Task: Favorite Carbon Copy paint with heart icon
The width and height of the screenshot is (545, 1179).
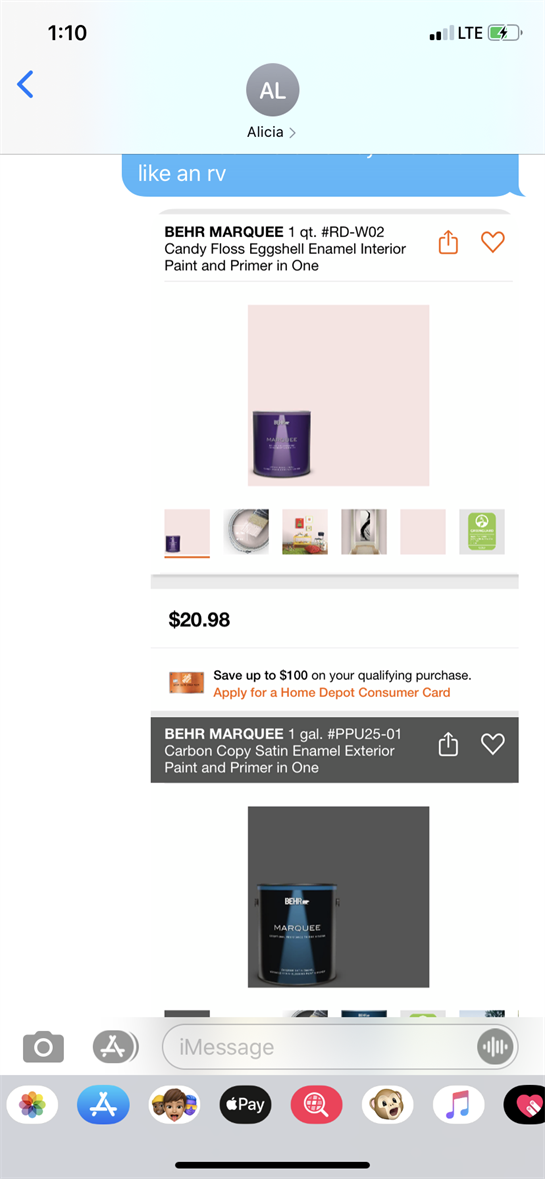Action: (x=492, y=744)
